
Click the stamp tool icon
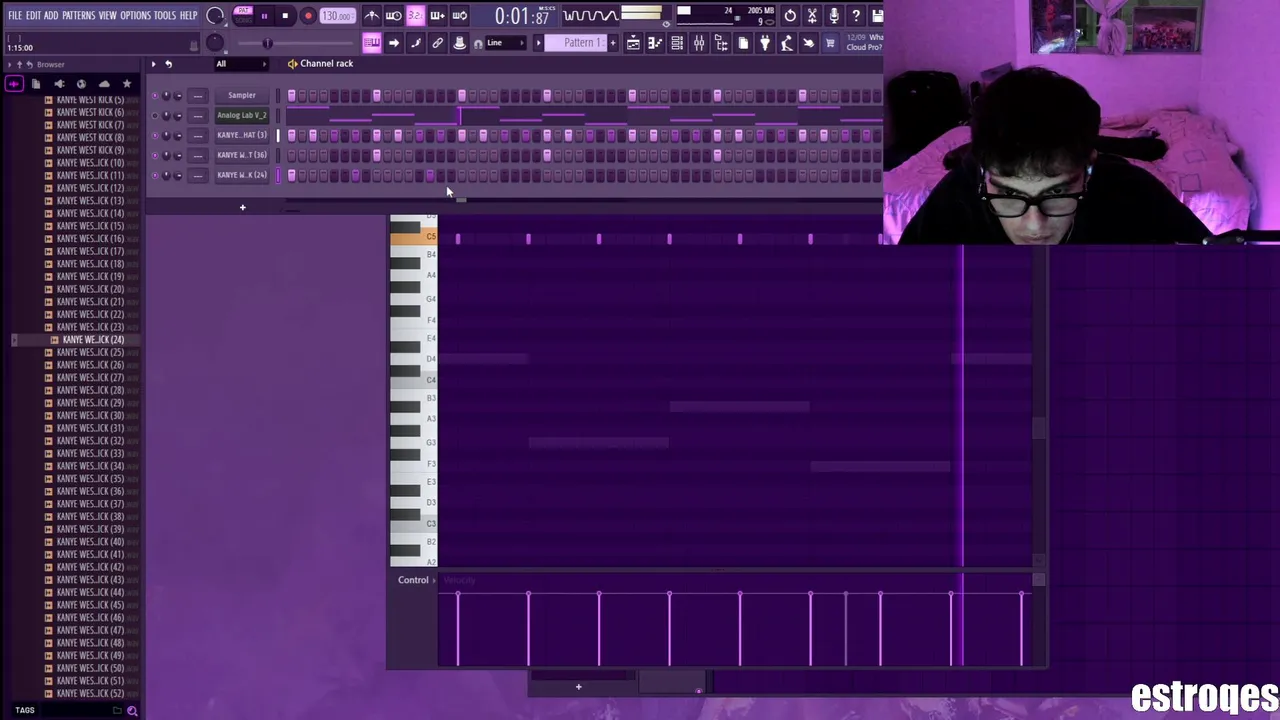459,43
